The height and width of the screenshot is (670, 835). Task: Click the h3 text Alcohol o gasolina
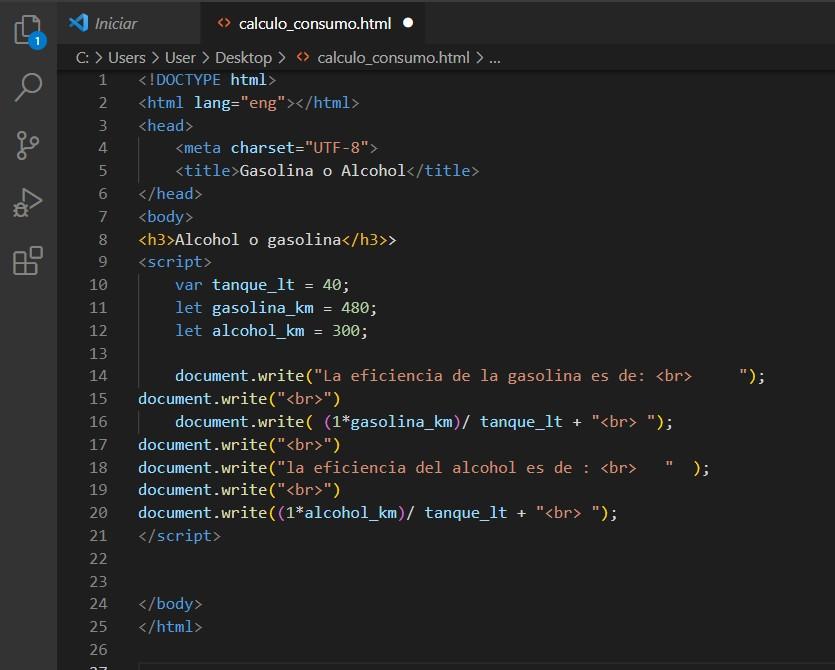(258, 240)
